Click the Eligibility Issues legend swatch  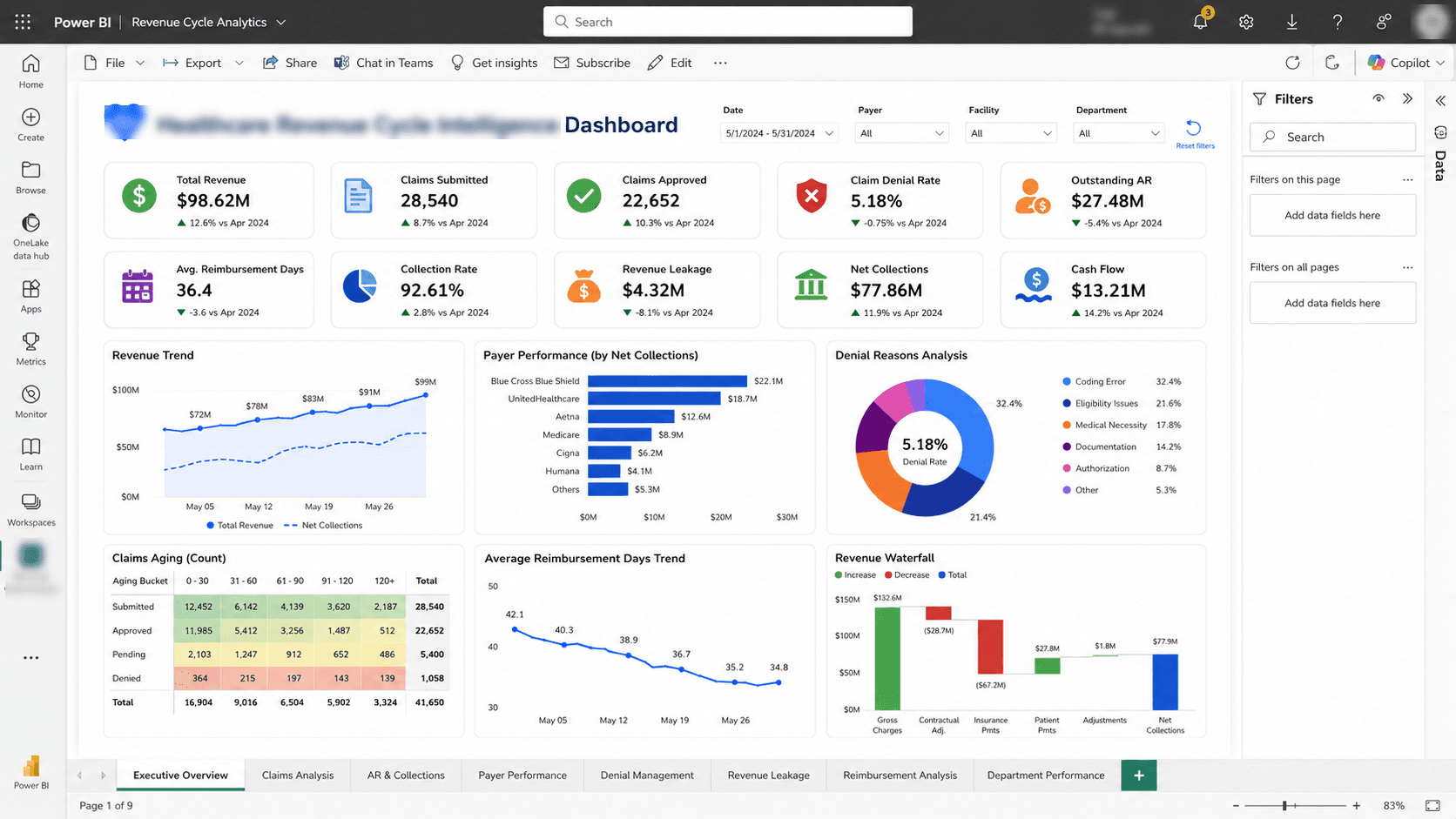[x=1067, y=403]
